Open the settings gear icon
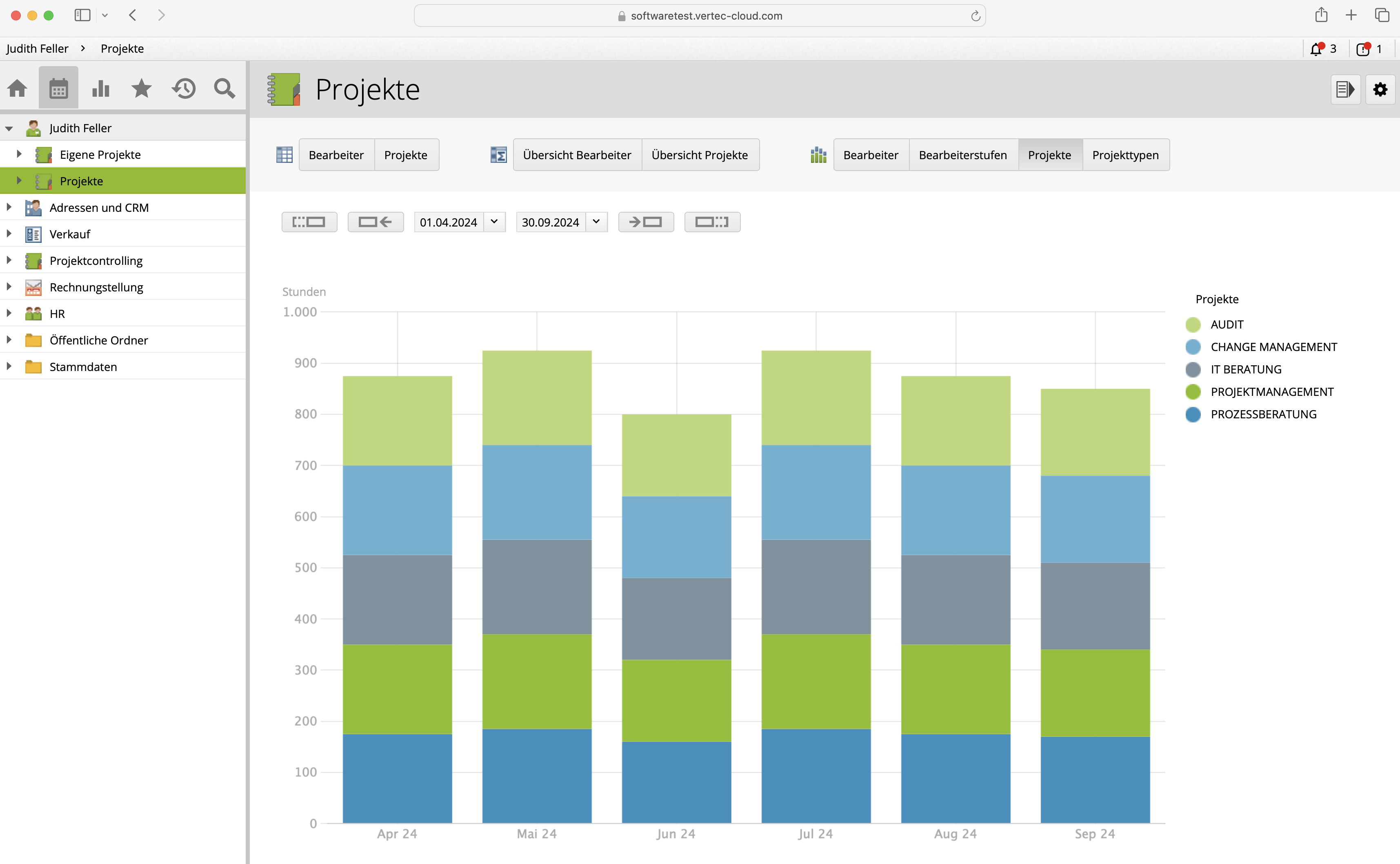Viewport: 1400px width, 864px height. point(1380,90)
